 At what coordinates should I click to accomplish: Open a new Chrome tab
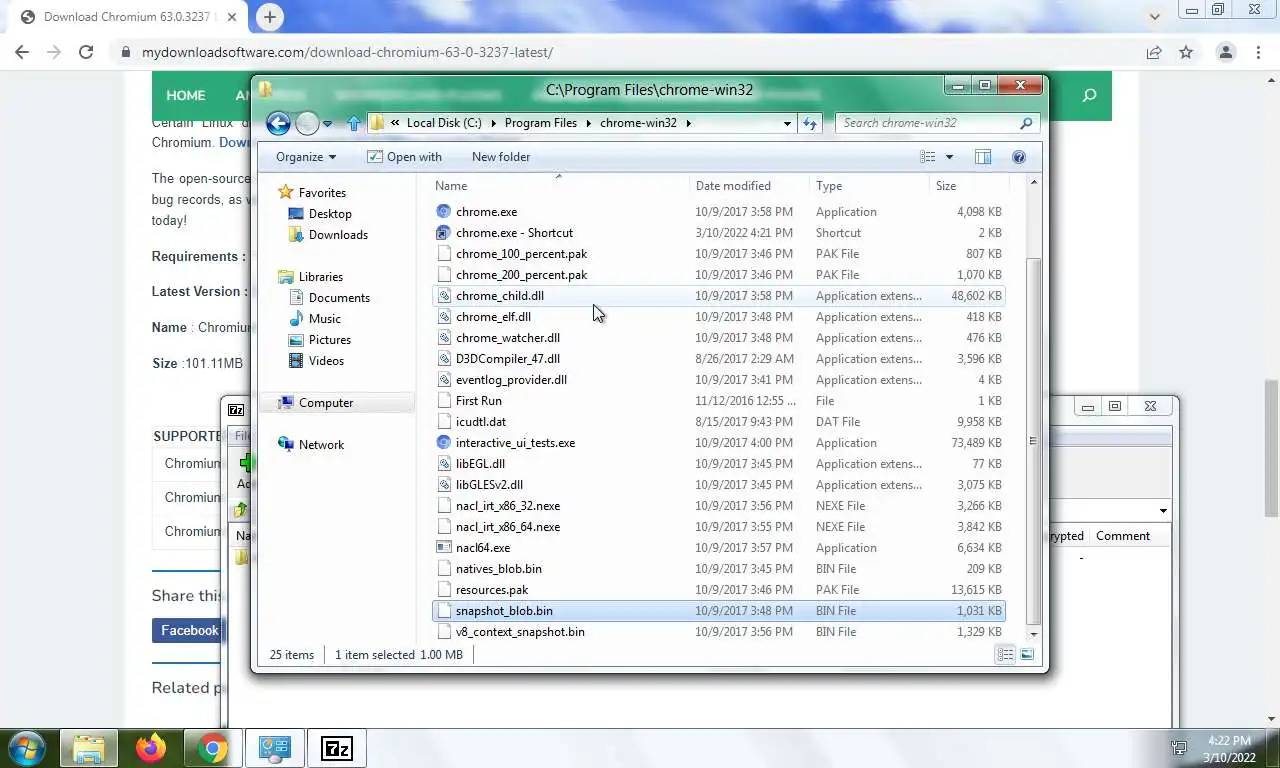pos(269,16)
